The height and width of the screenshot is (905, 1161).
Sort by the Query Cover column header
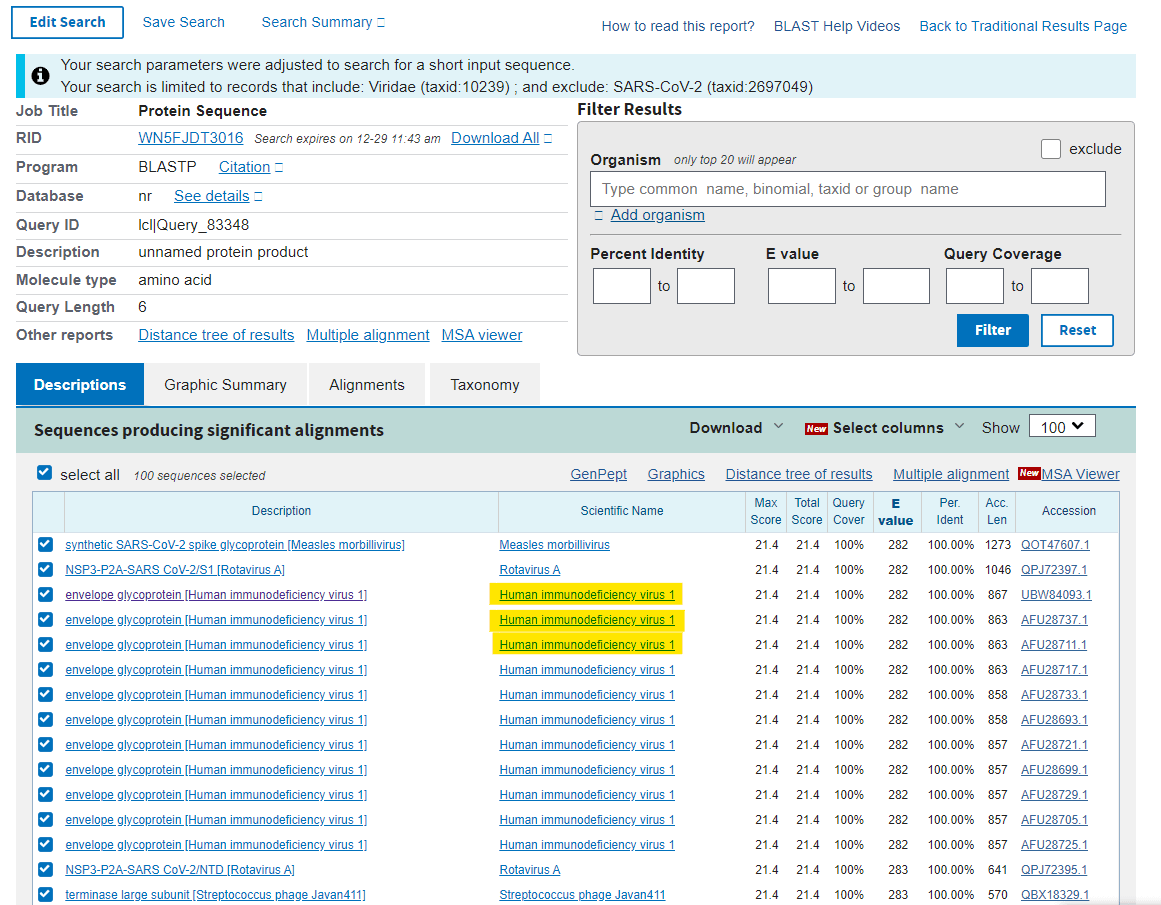coord(849,511)
